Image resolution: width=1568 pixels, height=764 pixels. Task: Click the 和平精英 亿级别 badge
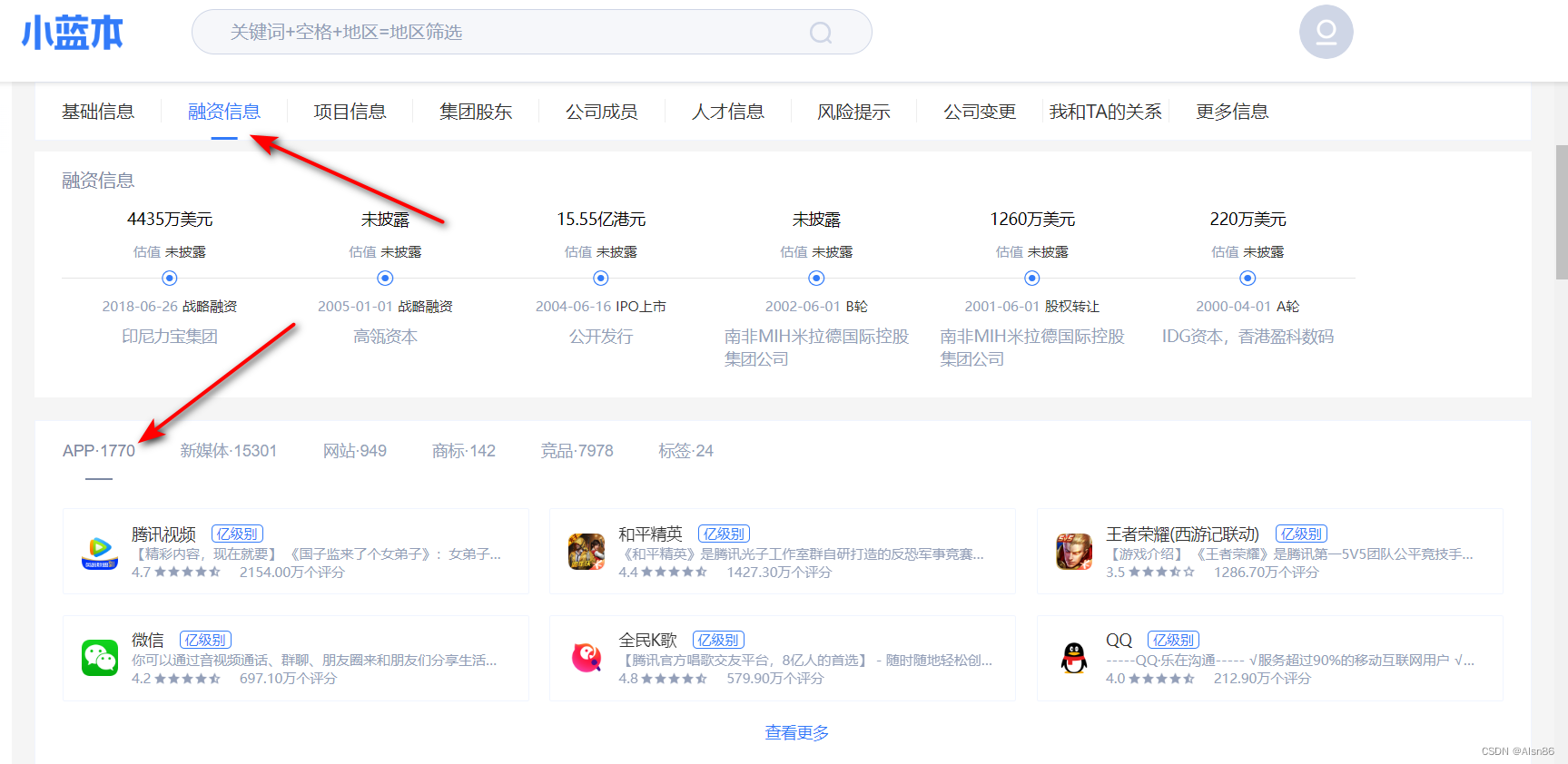pos(724,534)
